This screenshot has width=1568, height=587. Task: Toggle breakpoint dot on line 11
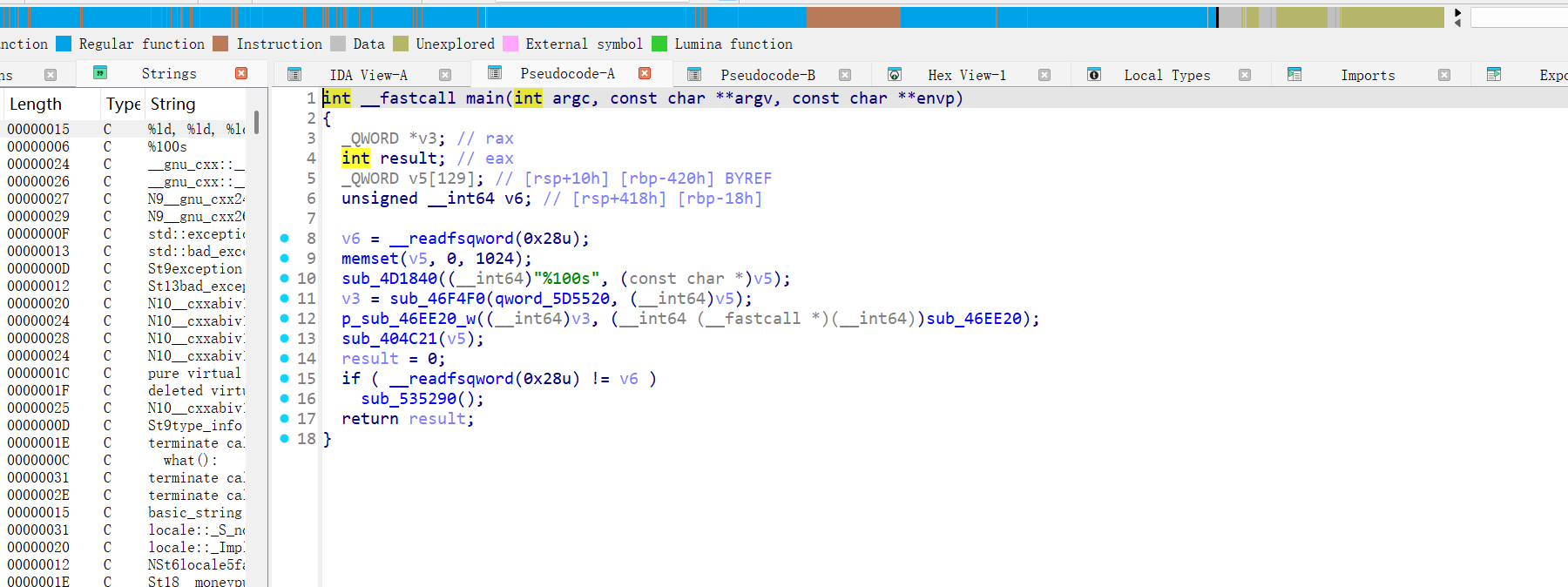click(x=285, y=298)
